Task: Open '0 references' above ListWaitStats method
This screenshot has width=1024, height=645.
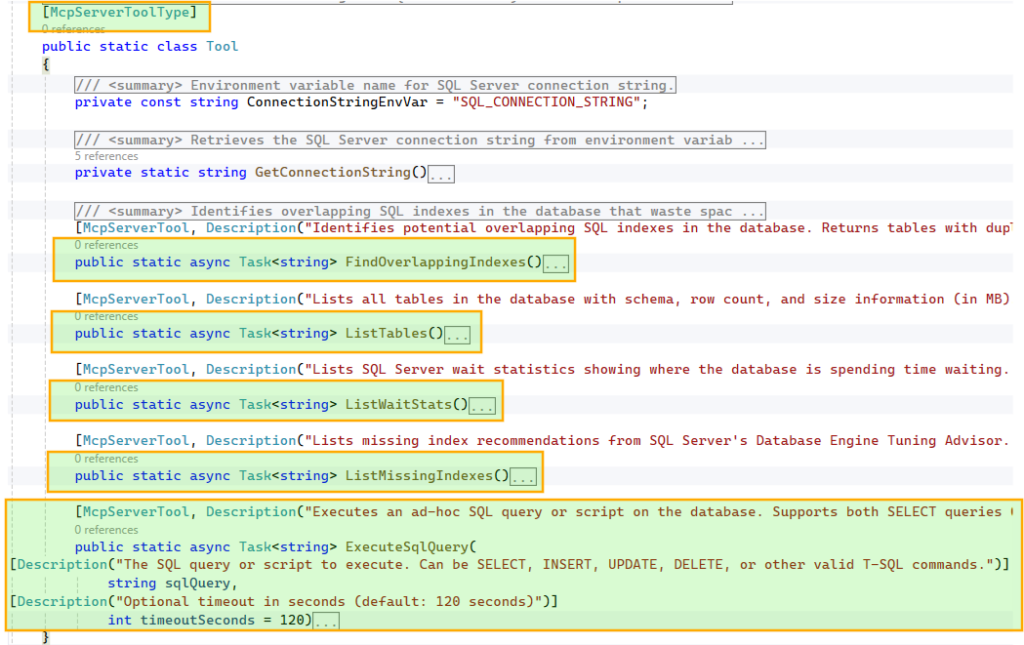Action: click(x=106, y=387)
